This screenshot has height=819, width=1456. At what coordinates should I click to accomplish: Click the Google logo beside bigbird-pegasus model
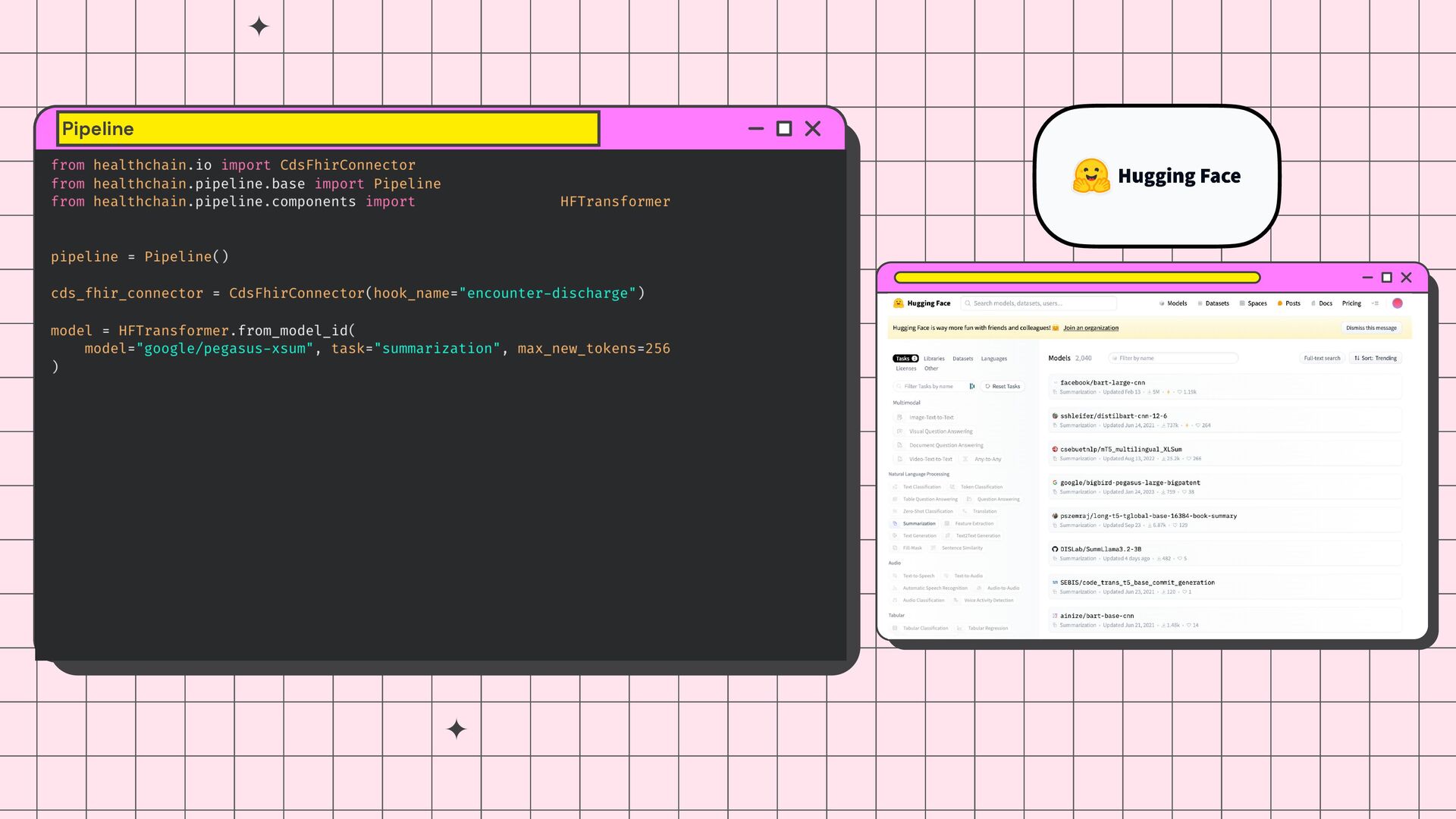[1055, 483]
